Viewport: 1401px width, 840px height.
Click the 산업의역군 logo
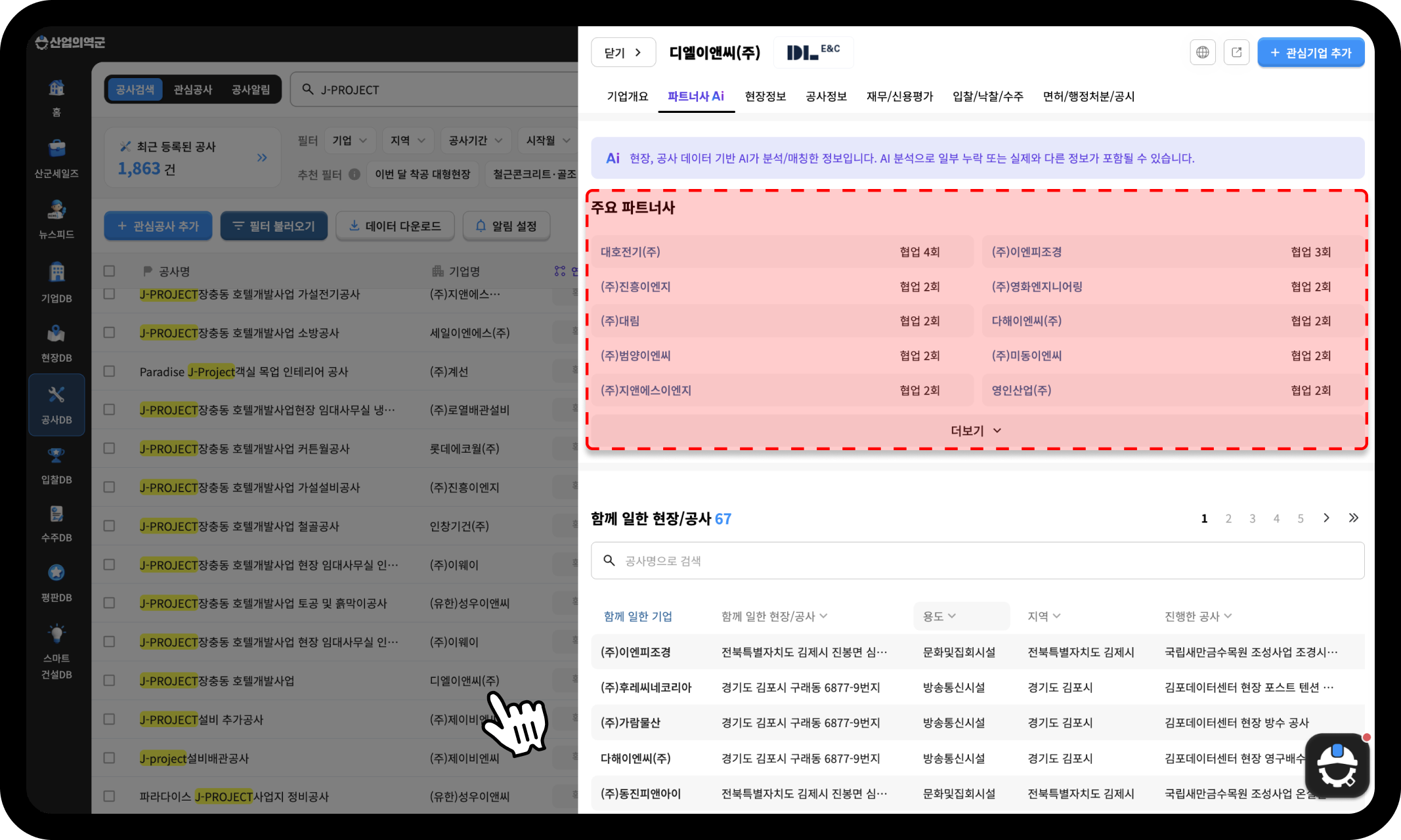click(x=70, y=43)
